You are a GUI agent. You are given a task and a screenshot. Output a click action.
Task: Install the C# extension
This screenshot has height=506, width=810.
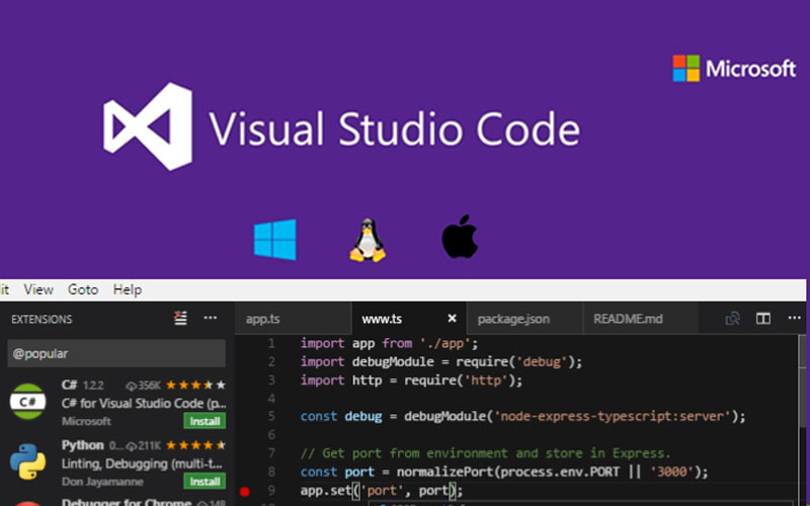point(205,421)
